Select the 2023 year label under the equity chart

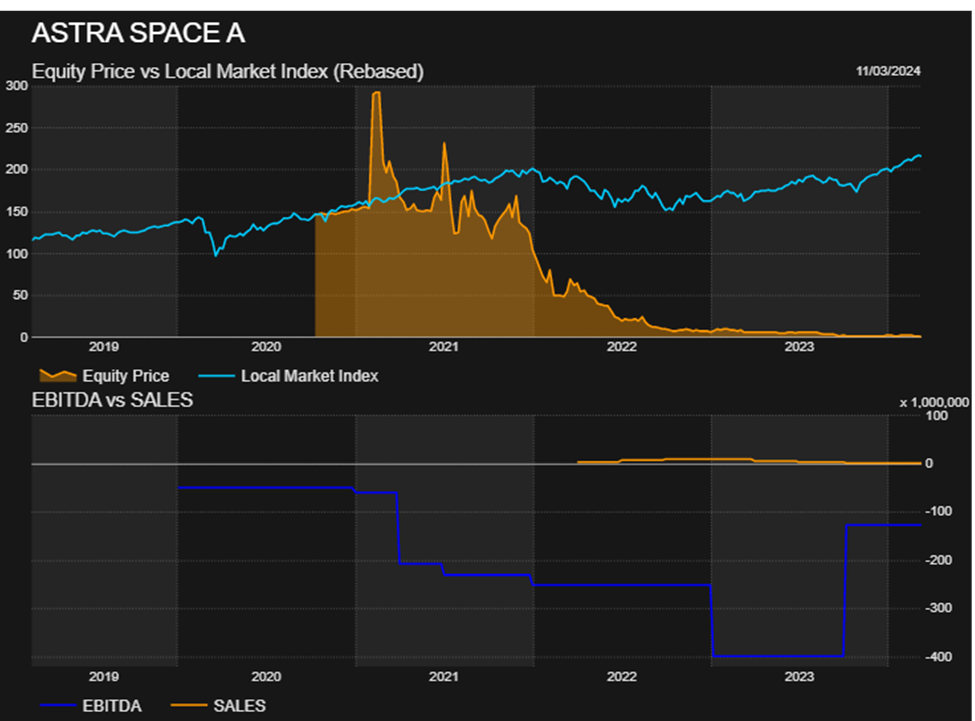click(x=799, y=347)
